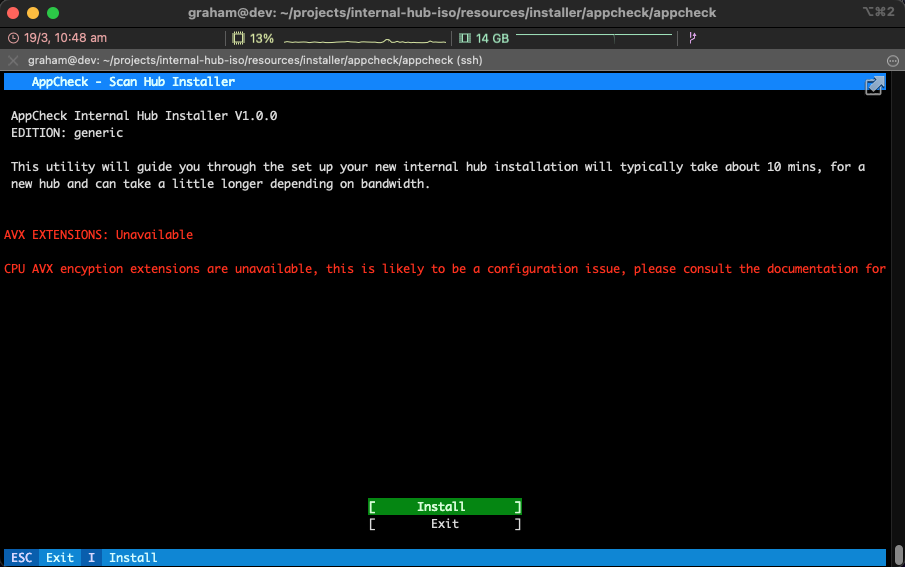Click the date and time 19/3, 10:48 am

64,38
